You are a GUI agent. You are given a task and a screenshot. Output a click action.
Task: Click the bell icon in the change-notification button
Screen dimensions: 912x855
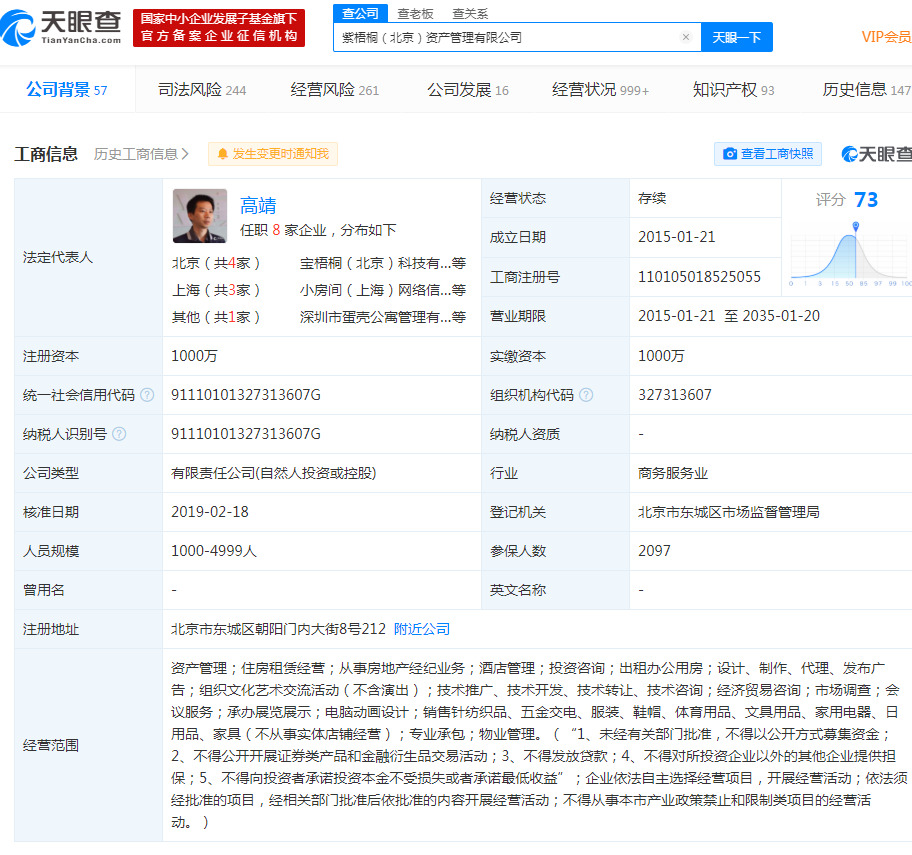222,154
